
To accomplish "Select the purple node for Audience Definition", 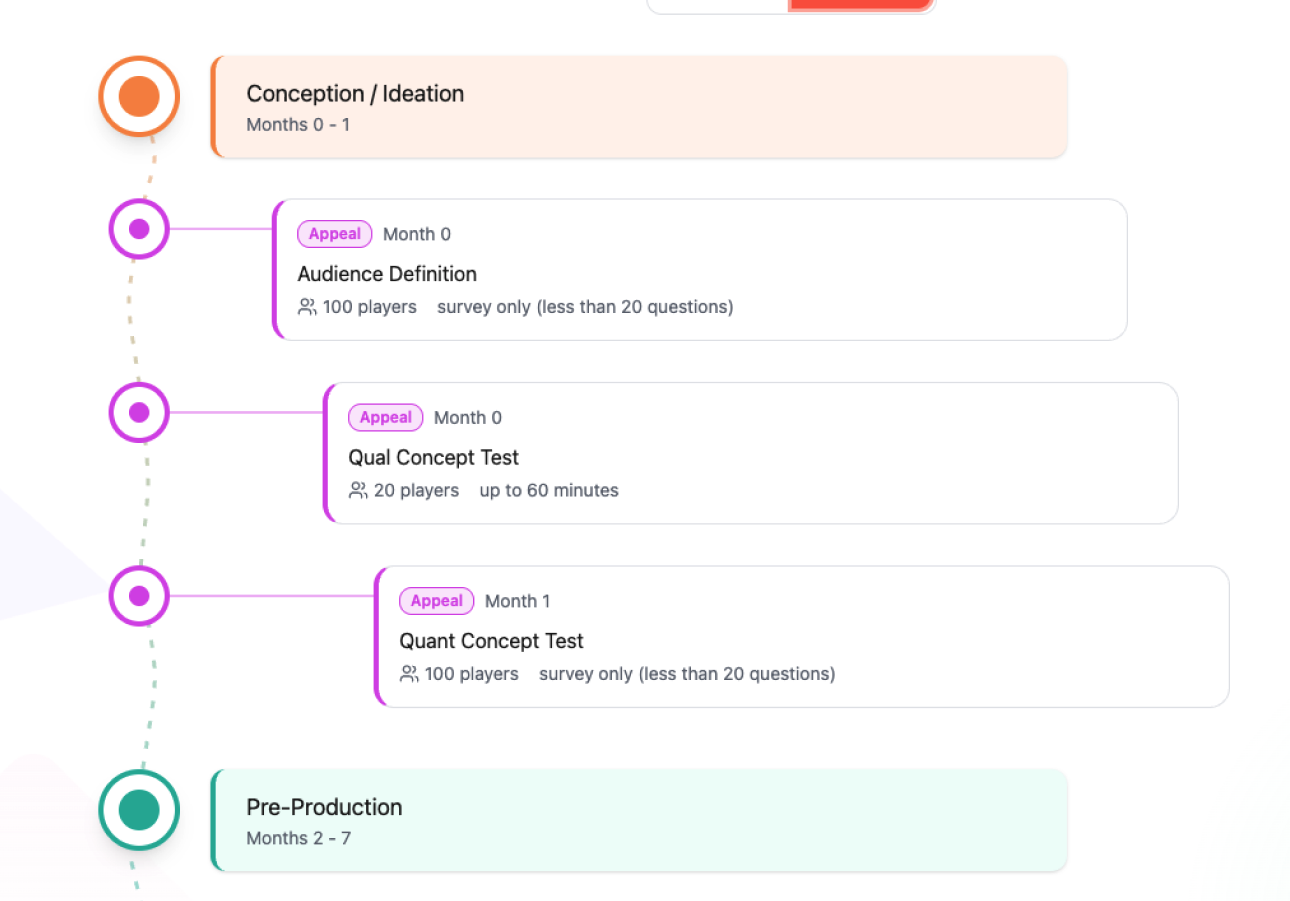I will click(x=139, y=229).
